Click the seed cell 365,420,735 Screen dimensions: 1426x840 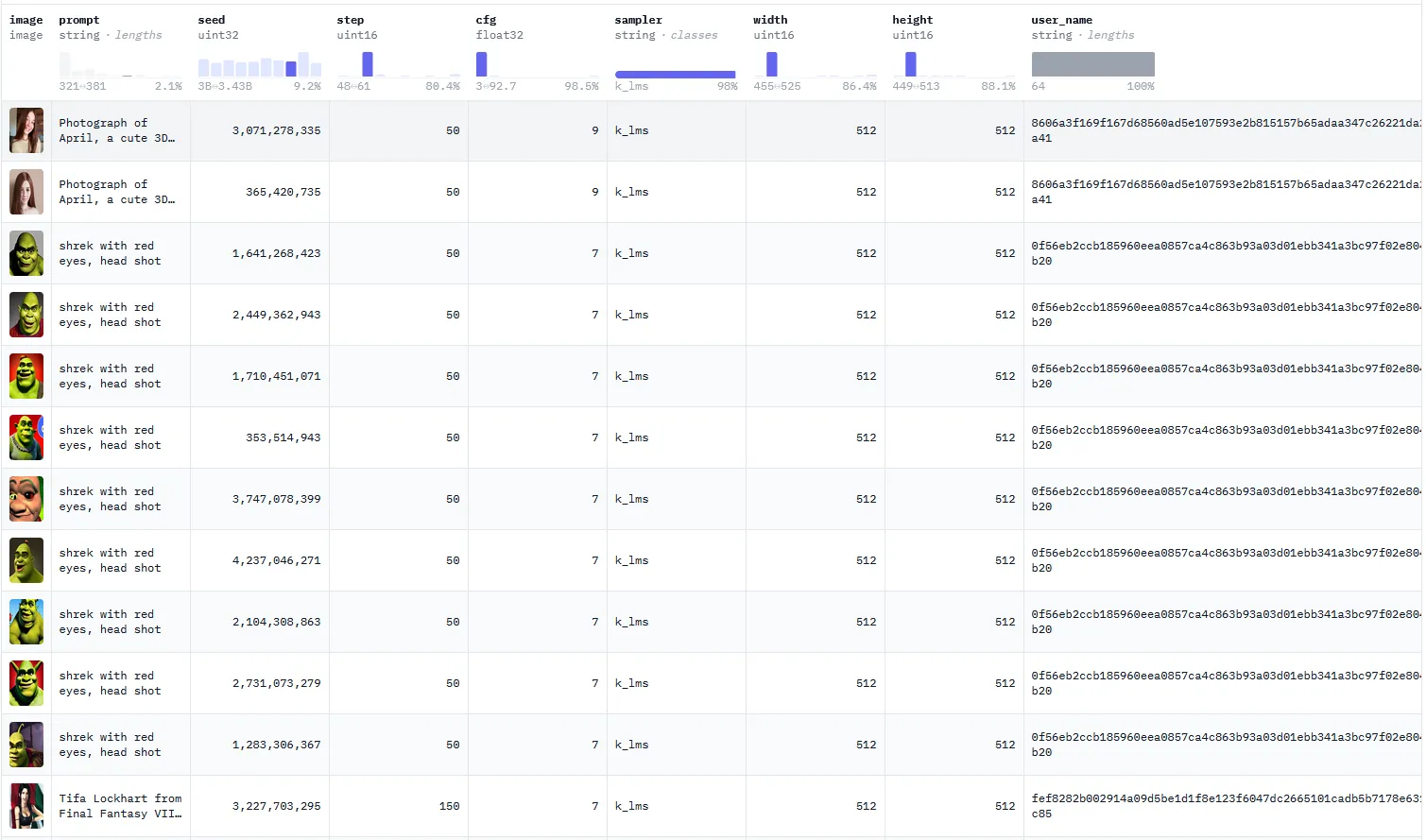point(283,192)
